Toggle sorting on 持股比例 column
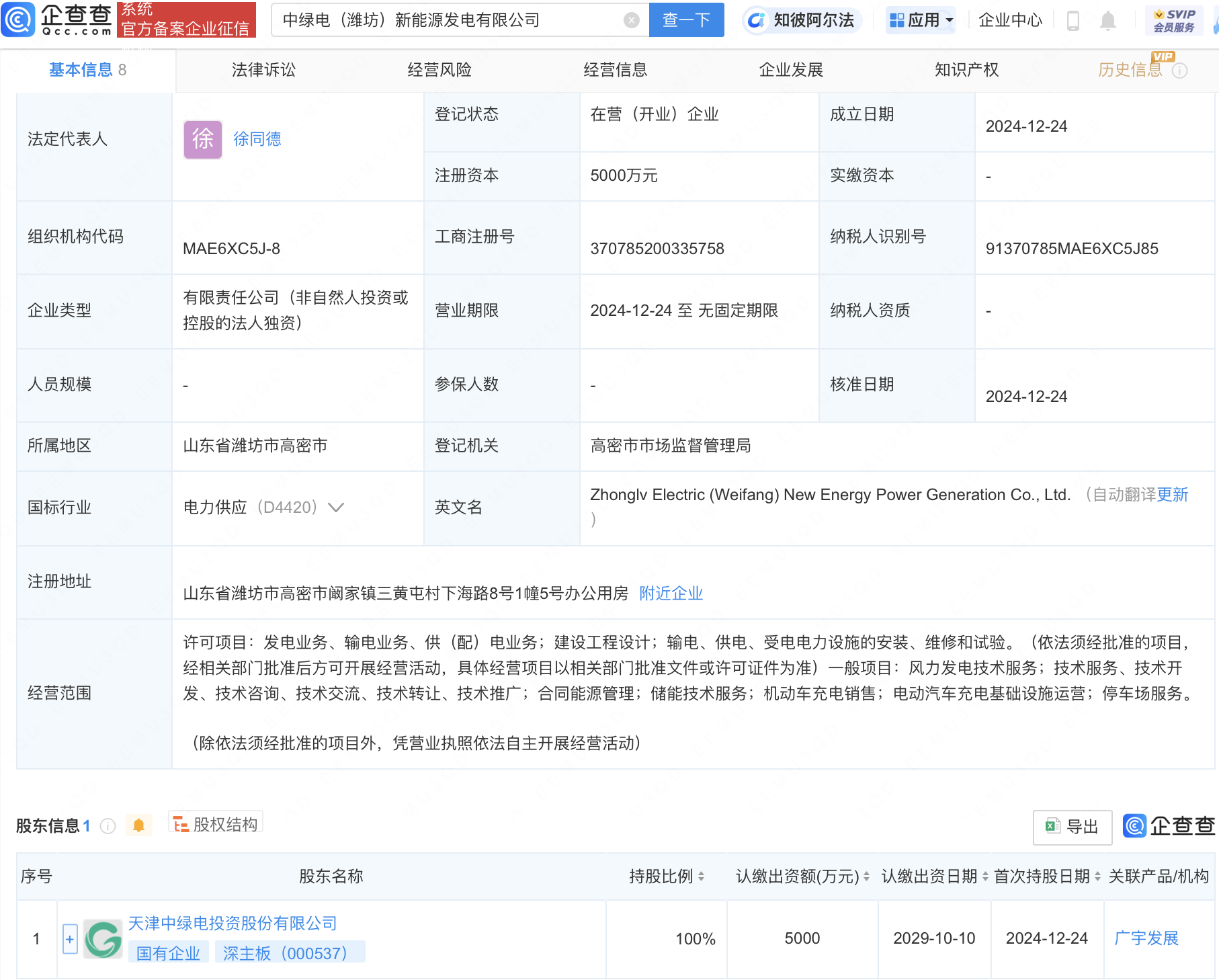1219x980 pixels. click(x=700, y=876)
